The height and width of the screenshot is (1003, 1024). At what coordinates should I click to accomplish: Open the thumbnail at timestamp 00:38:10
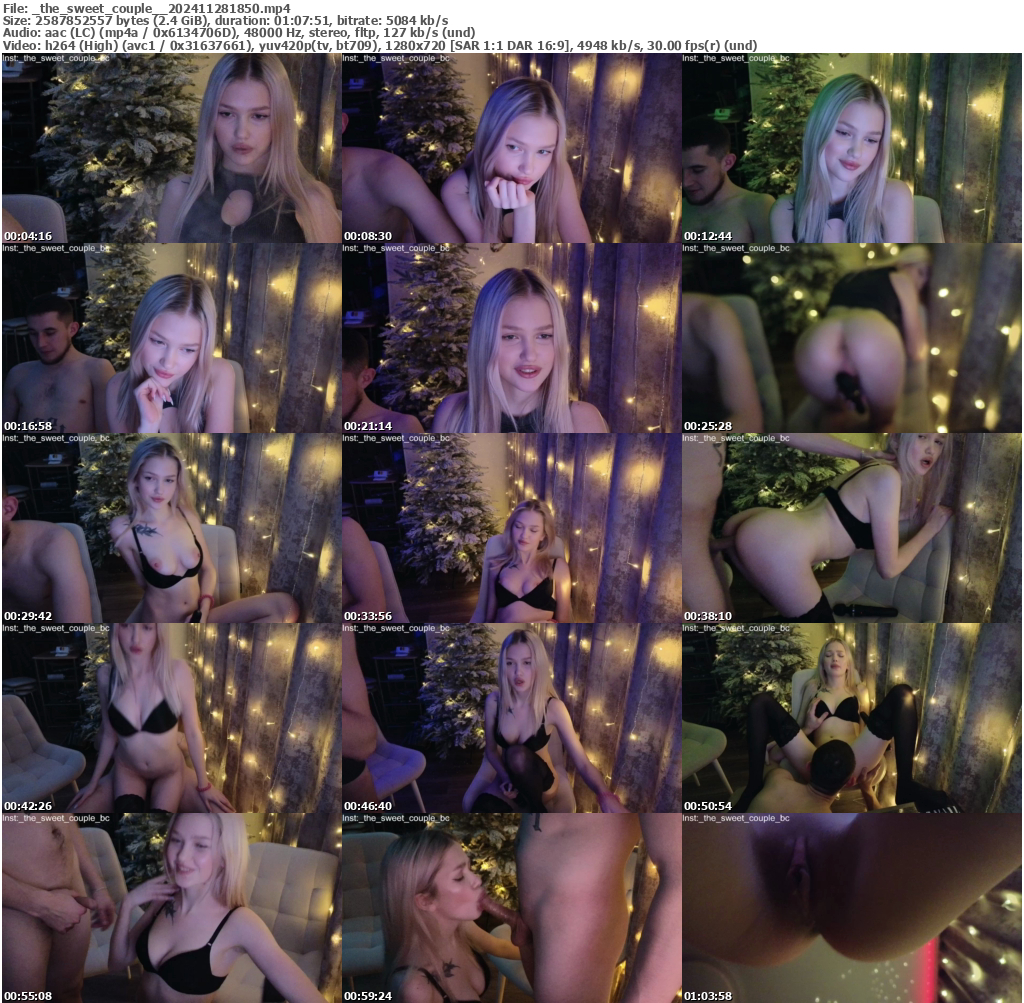[851, 525]
